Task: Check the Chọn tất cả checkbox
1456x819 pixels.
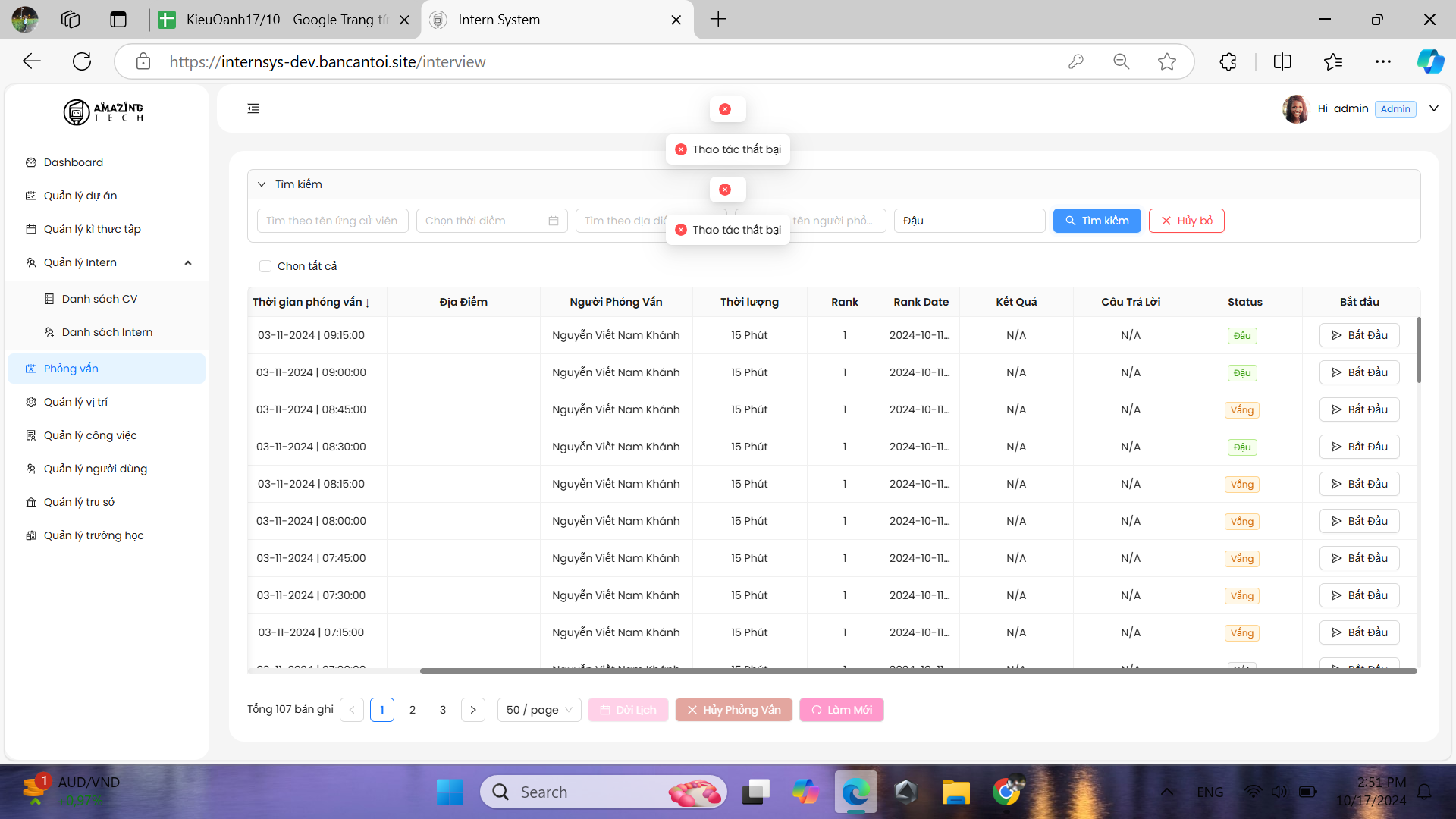Action: pos(265,266)
